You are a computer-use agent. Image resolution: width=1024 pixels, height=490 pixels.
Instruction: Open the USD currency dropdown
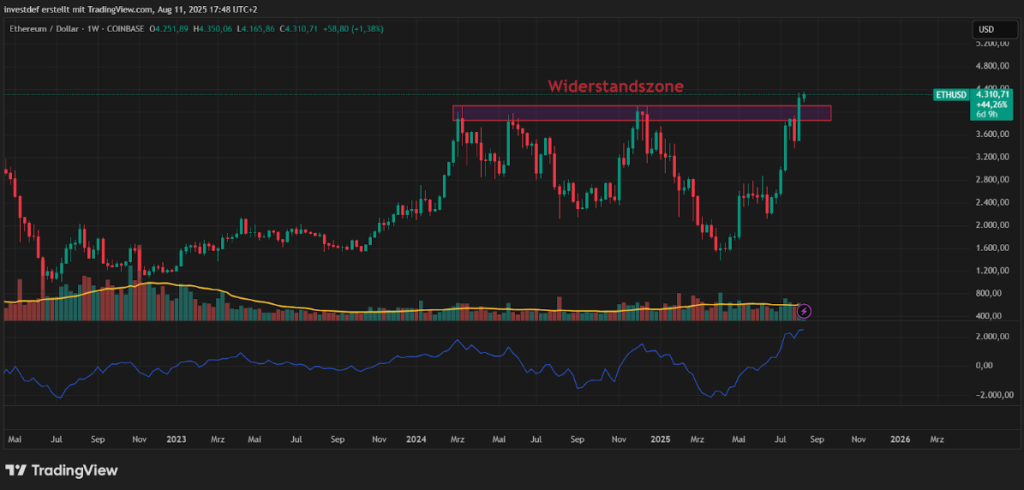click(x=983, y=28)
